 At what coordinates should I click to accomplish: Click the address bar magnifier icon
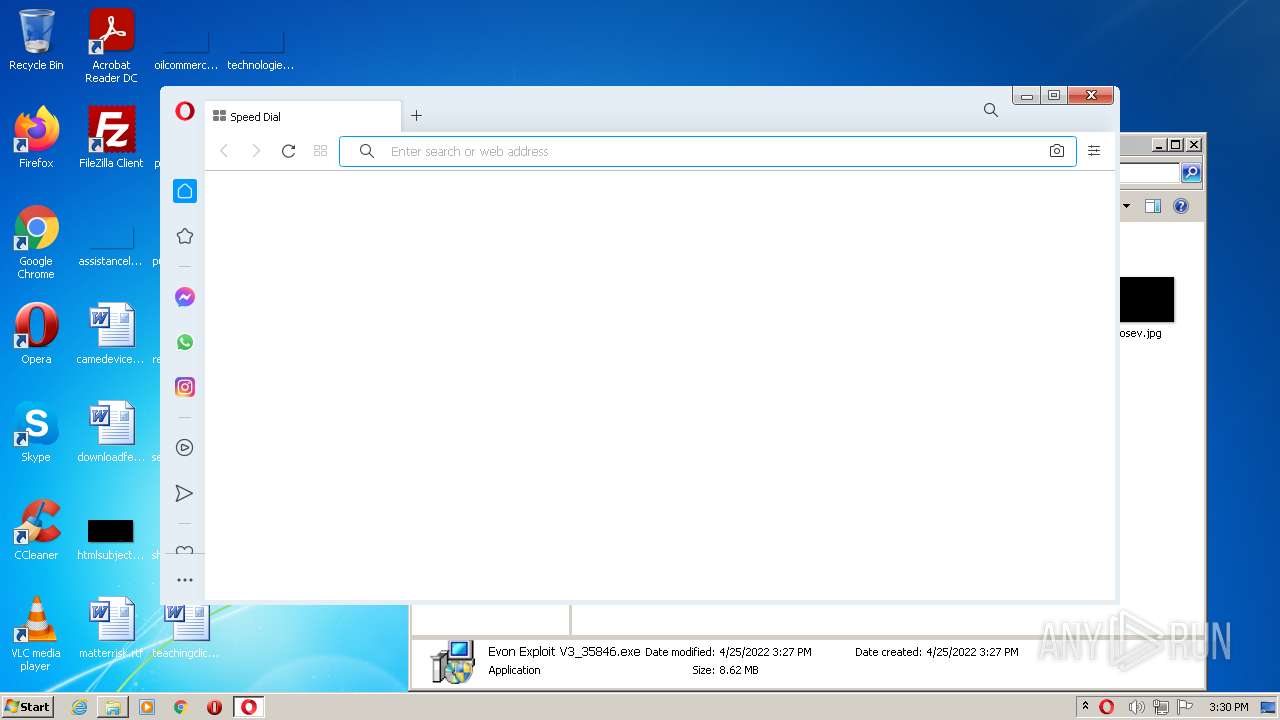pyautogui.click(x=367, y=151)
